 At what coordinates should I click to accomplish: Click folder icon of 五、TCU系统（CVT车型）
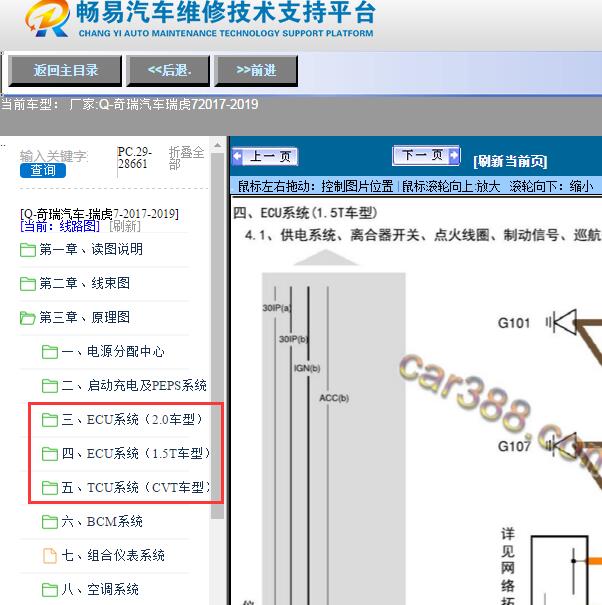tap(50, 488)
